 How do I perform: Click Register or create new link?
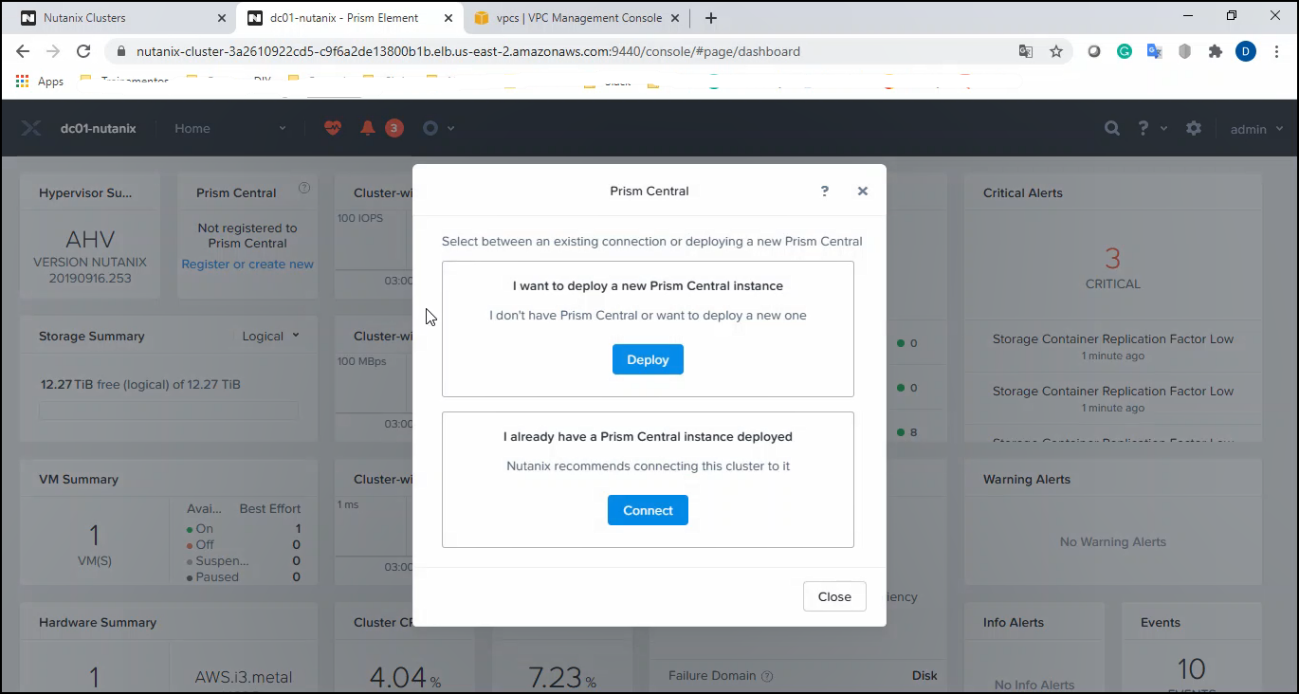tap(247, 264)
